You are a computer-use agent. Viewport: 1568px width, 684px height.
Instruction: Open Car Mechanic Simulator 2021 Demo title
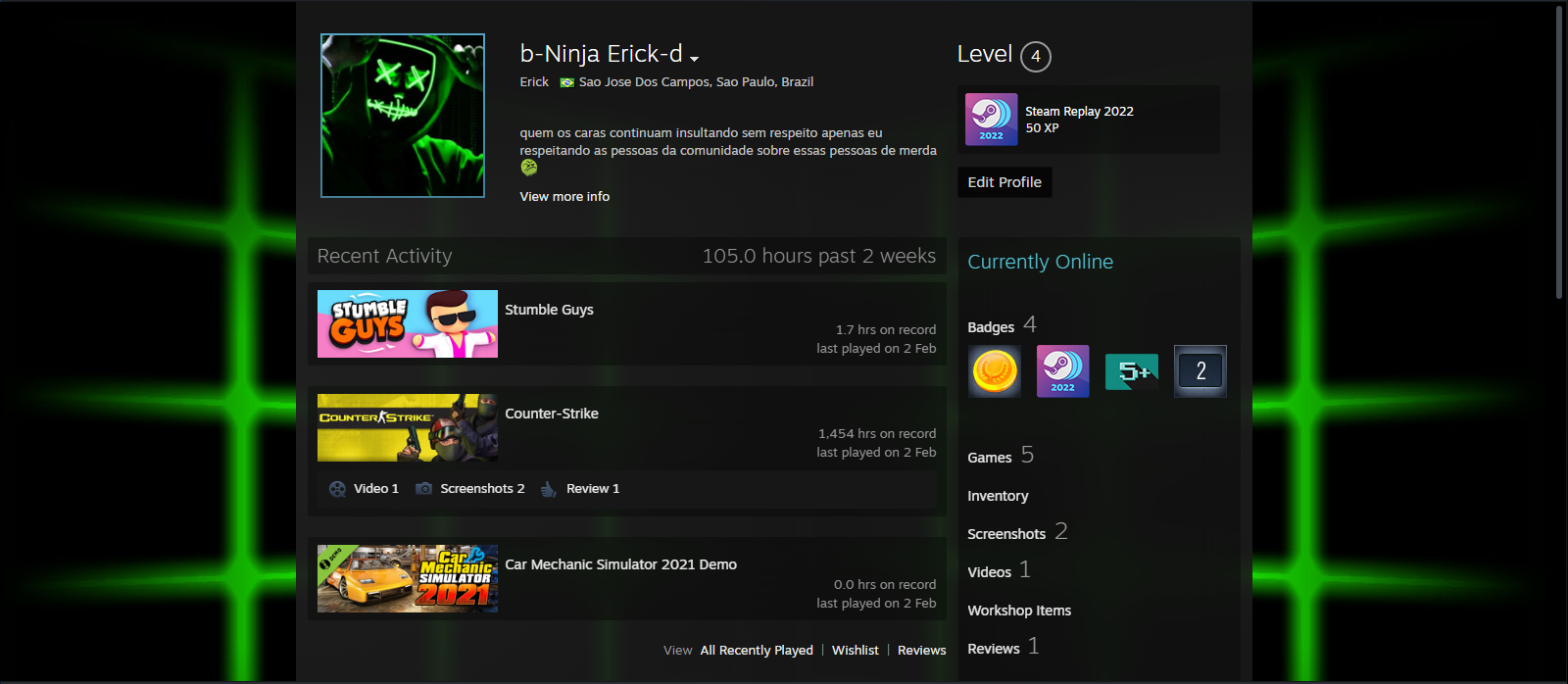coord(620,564)
